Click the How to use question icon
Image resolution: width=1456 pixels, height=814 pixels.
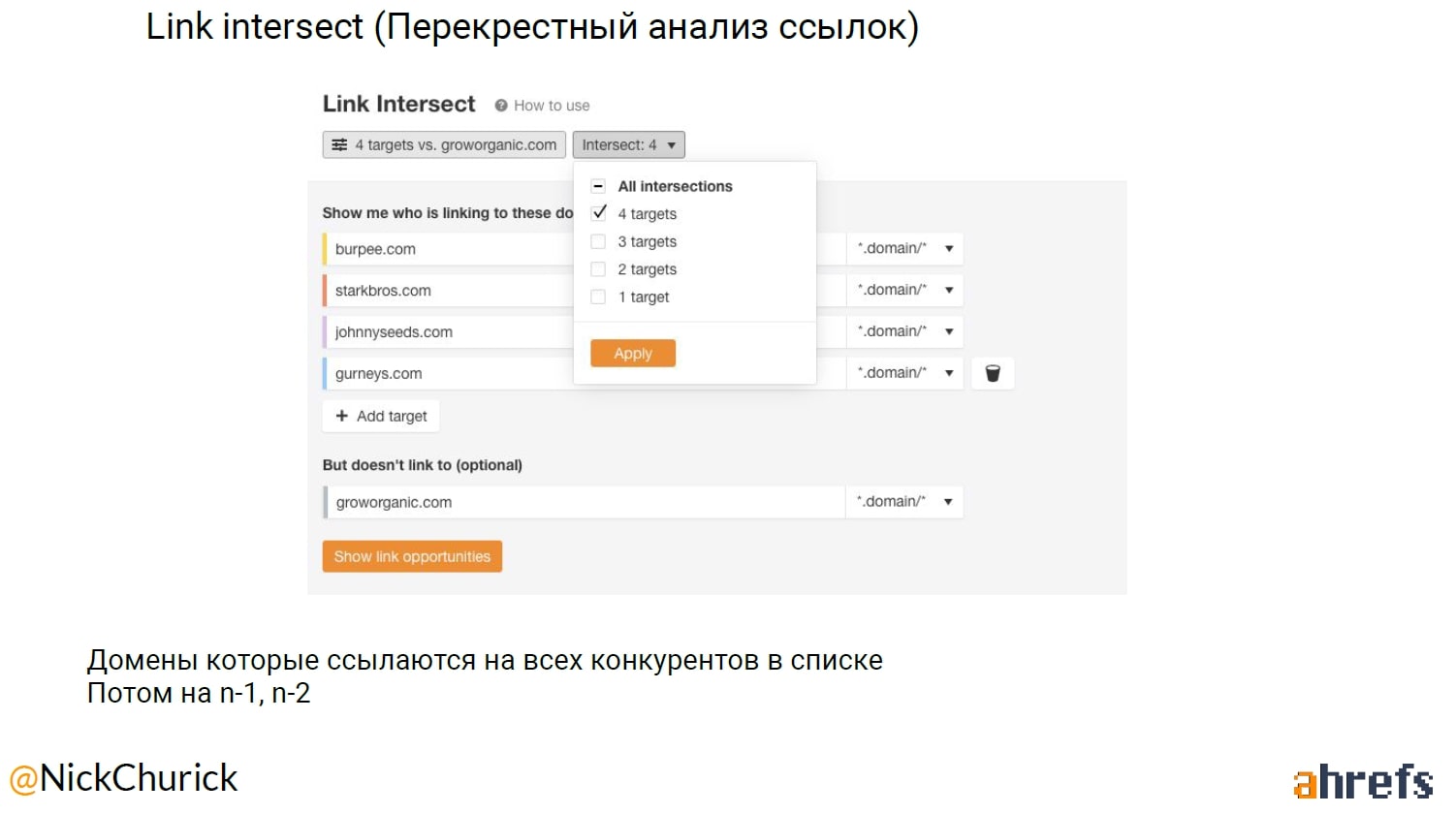501,106
